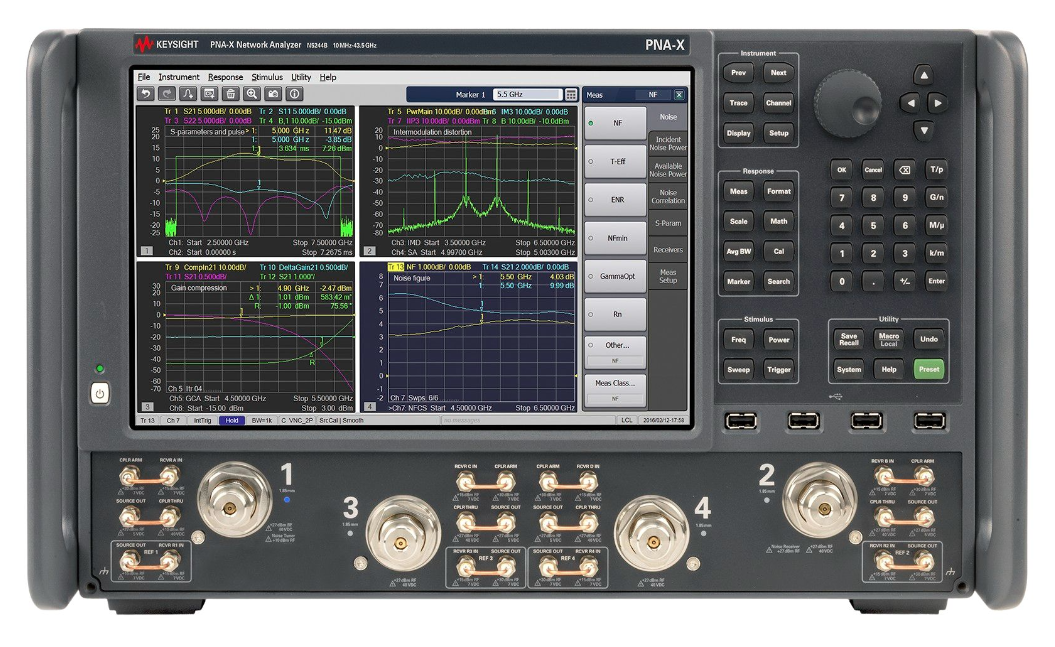
Task: Click the trash can delete toolbar icon
Action: (x=231, y=94)
